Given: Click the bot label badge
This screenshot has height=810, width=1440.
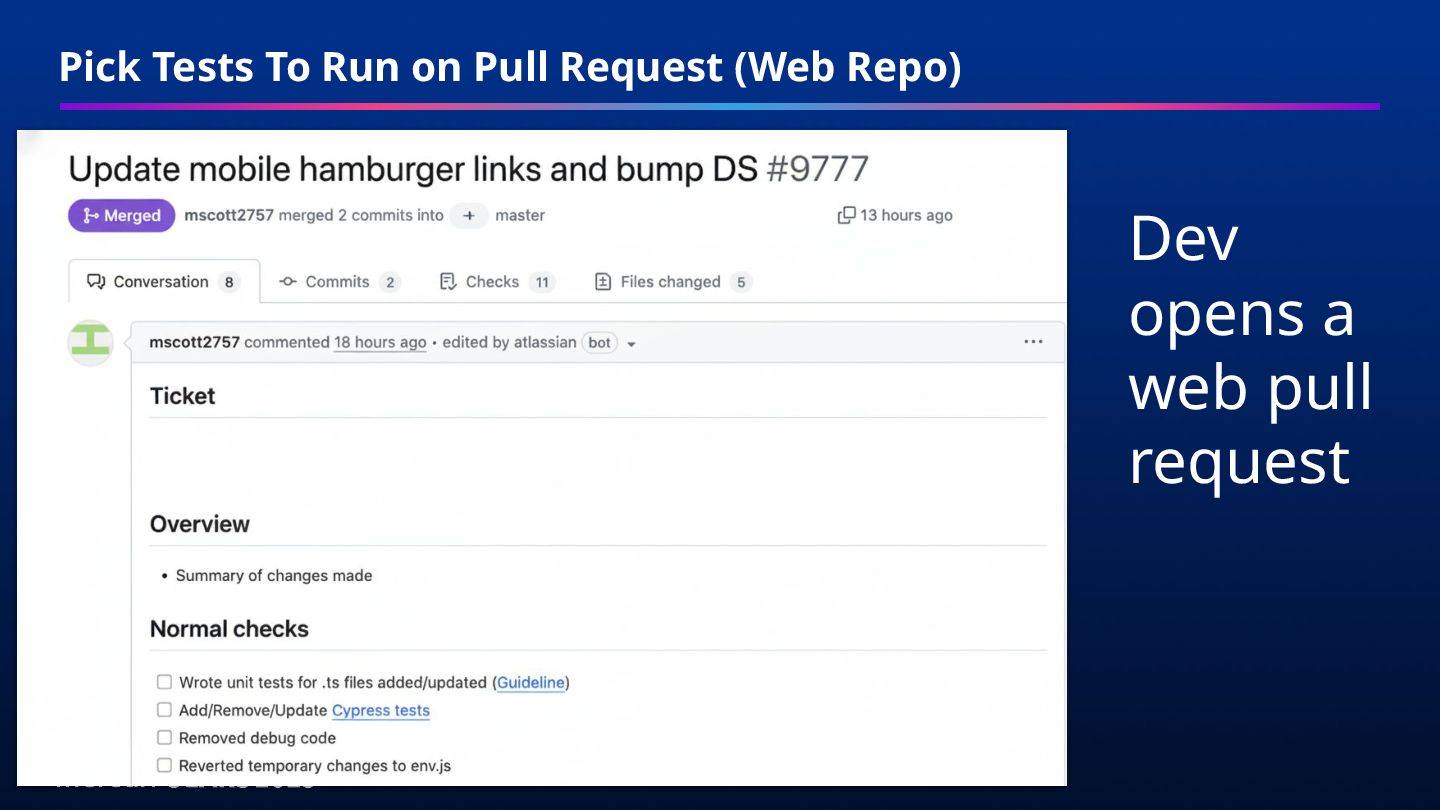Looking at the screenshot, I should click(599, 342).
